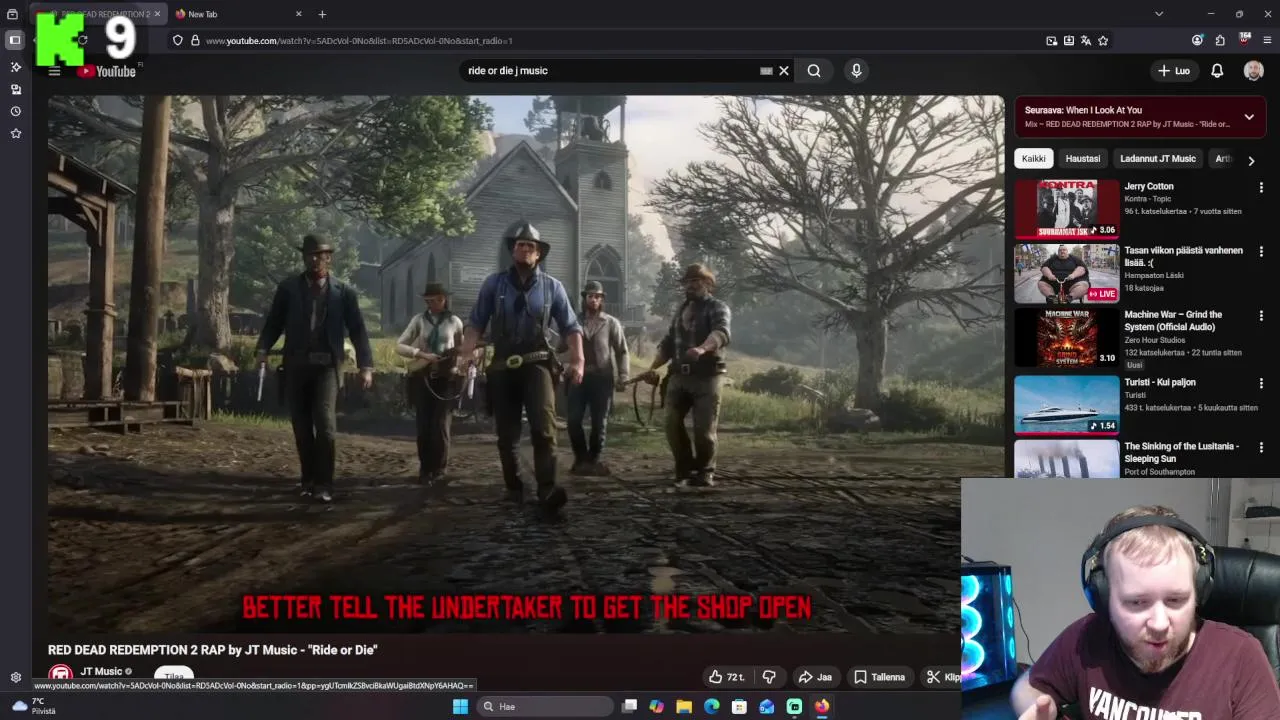
Task: Share the video via Jaa button
Action: [x=815, y=677]
